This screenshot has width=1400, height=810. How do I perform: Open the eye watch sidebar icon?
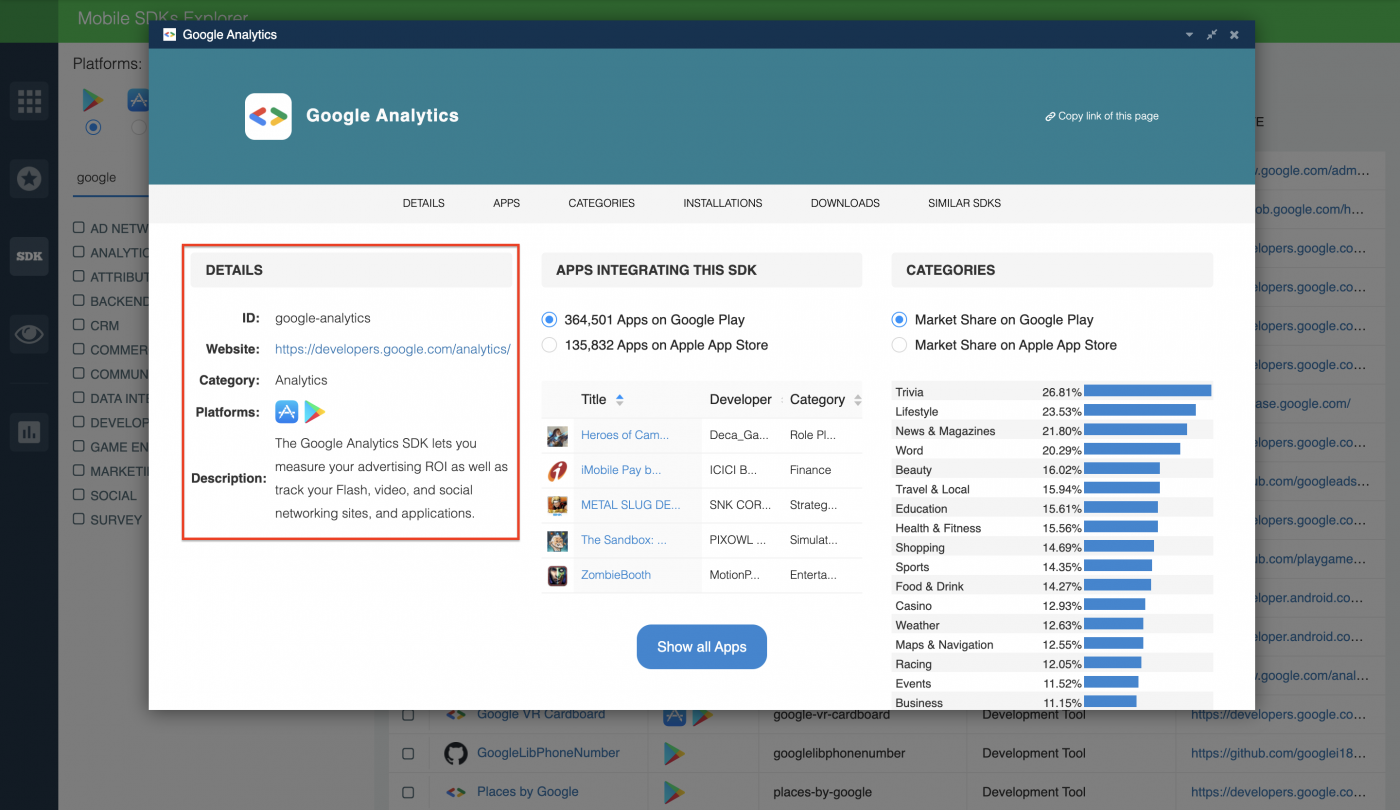(x=29, y=334)
